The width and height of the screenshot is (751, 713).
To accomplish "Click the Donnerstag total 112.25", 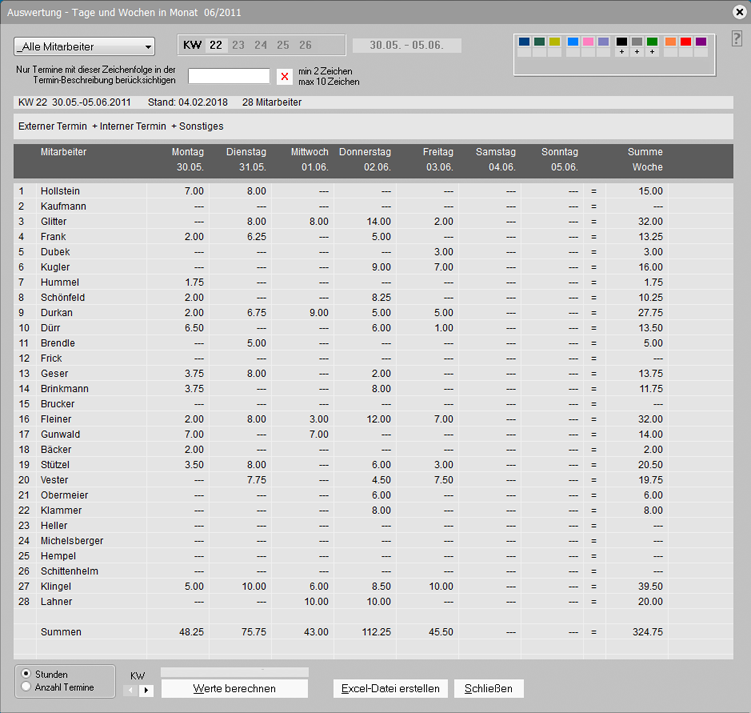I will pyautogui.click(x=376, y=632).
